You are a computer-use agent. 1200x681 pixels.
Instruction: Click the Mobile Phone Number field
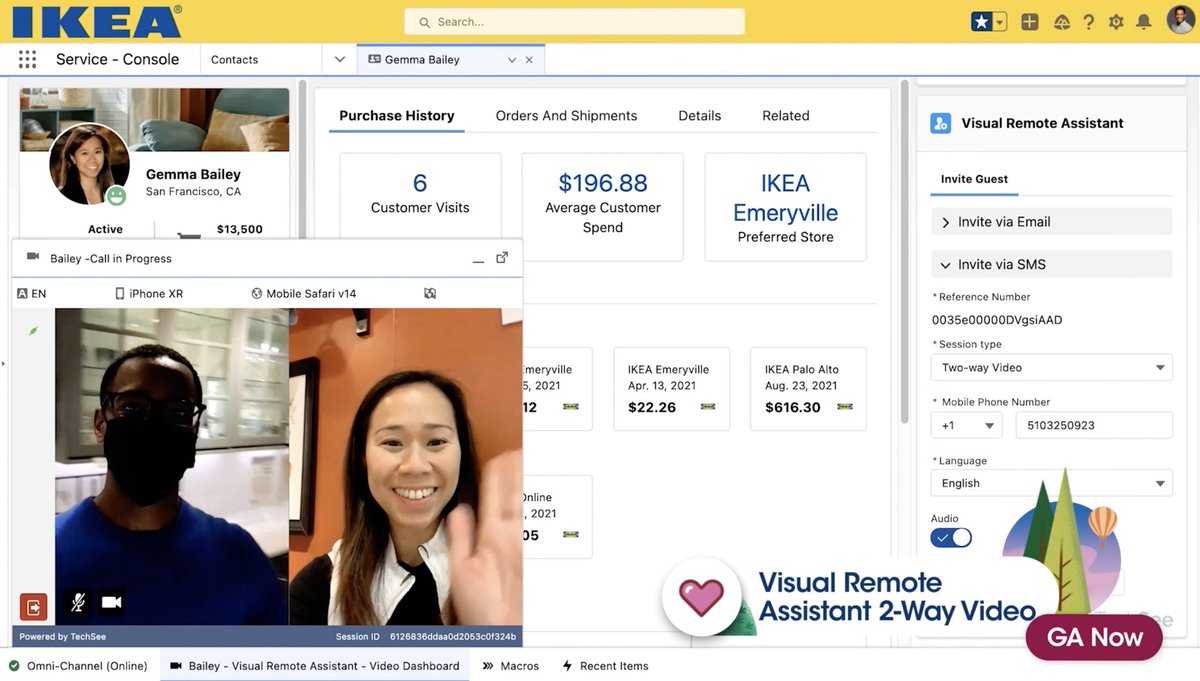[1094, 425]
